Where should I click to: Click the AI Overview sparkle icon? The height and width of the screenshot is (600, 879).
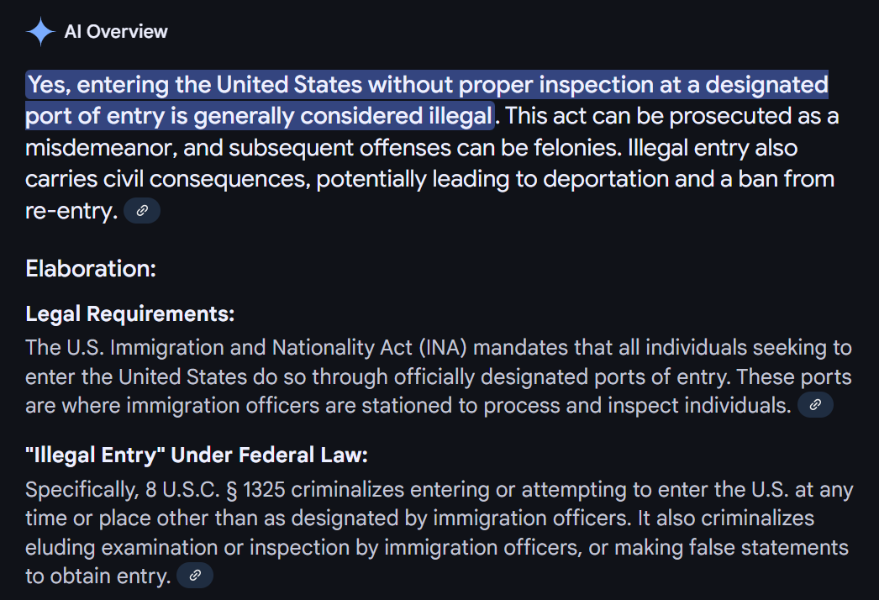40,32
